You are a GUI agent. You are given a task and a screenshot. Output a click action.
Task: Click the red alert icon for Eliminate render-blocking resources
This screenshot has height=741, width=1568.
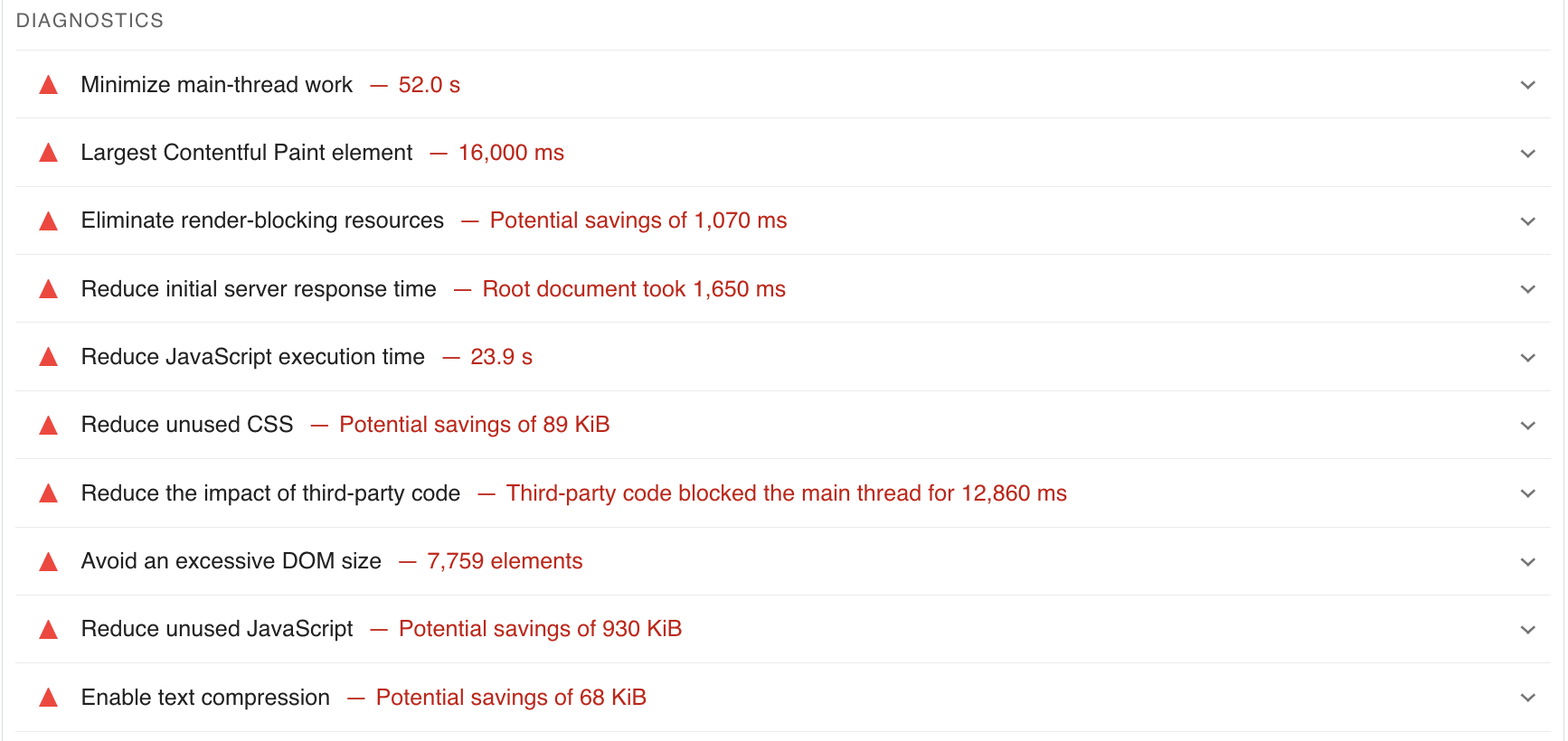pos(48,220)
